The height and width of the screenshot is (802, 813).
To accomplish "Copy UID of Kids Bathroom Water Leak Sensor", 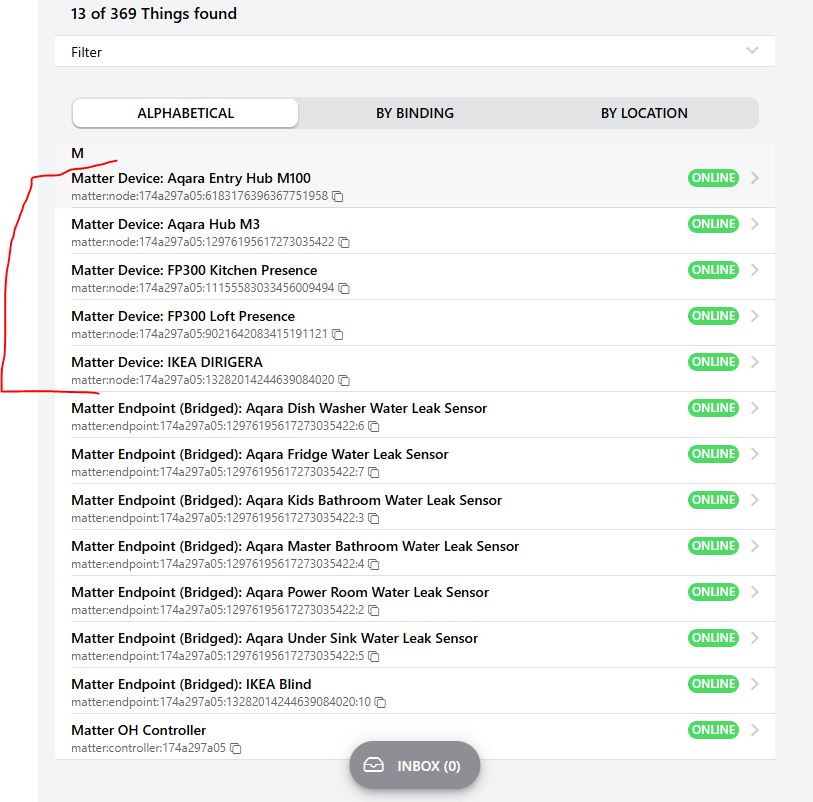I will [373, 518].
